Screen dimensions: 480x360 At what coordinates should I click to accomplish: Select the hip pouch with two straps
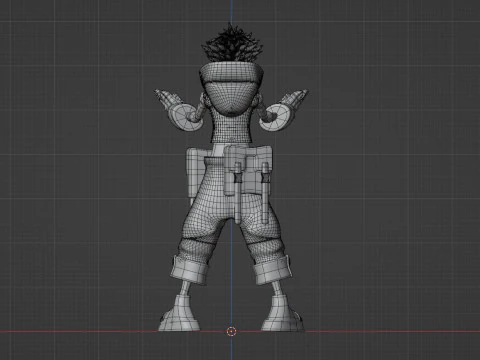[248, 170]
